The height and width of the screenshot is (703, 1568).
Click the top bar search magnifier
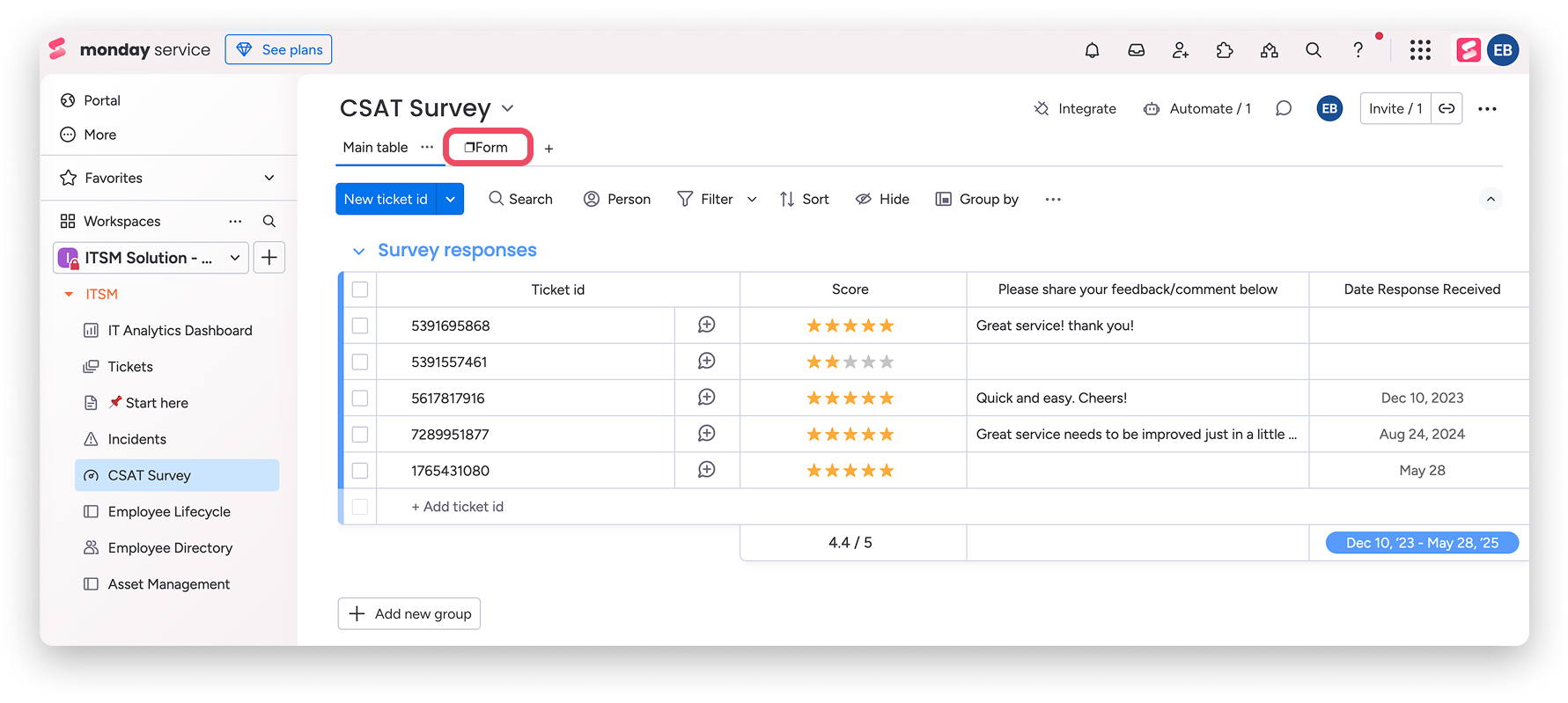tap(1314, 50)
